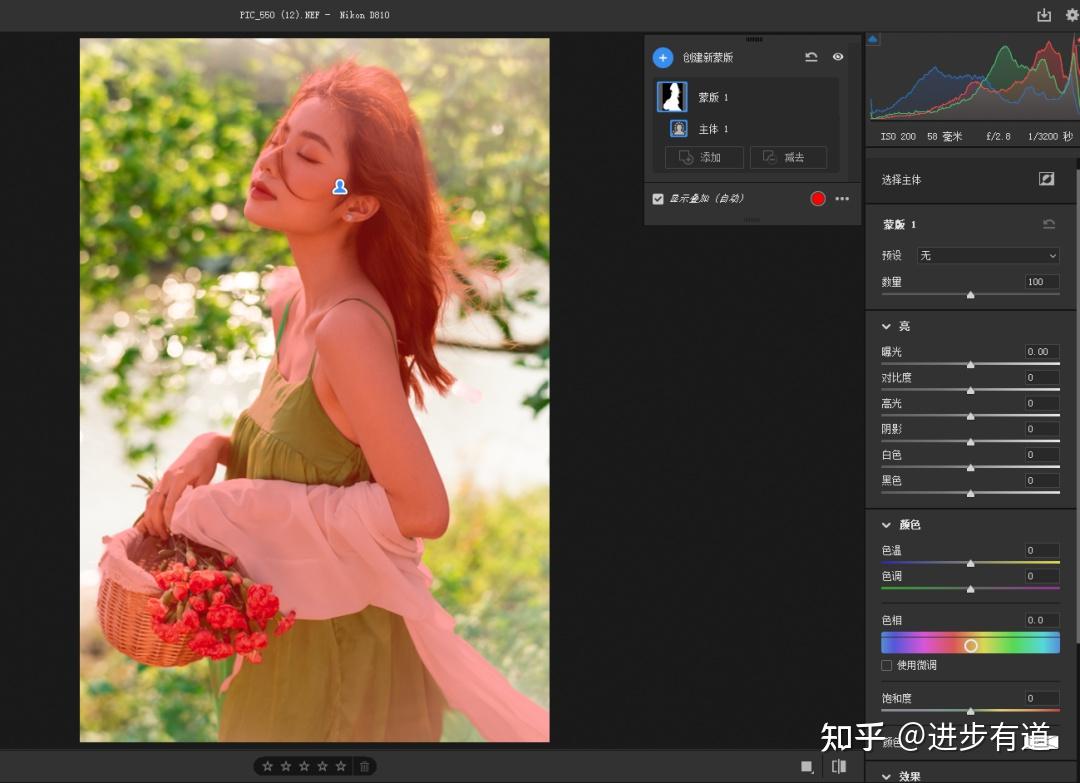Select the 蒙版 1 mask thumbnail

pos(672,97)
